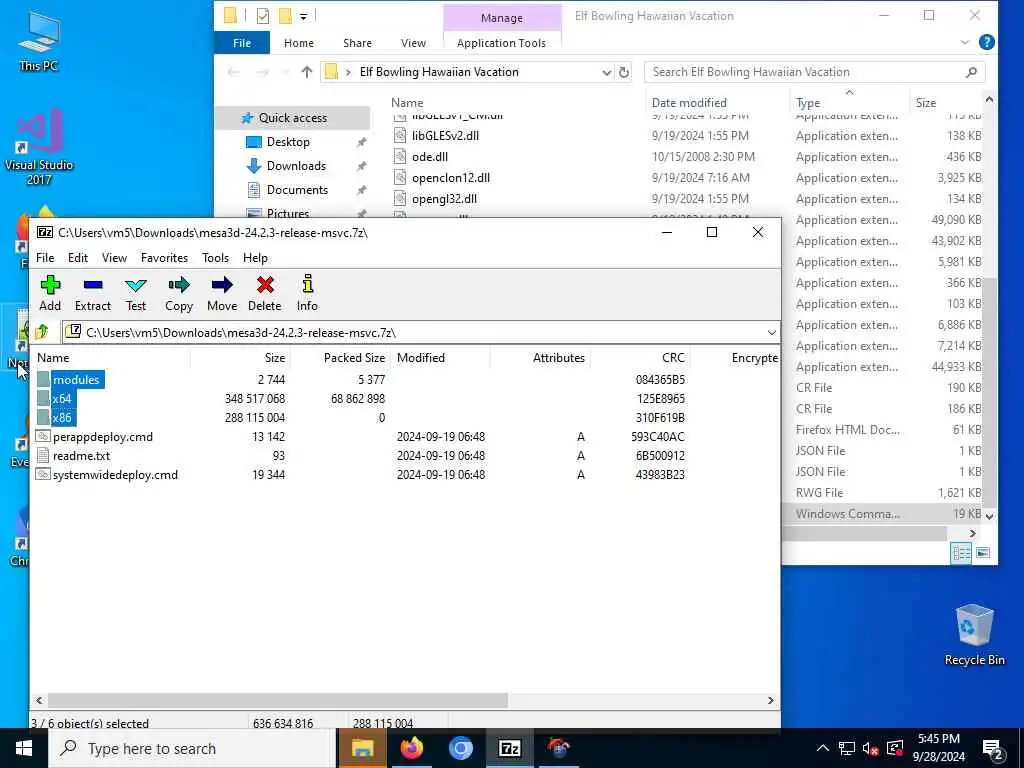Viewport: 1024px width, 768px height.
Task: Open the This PC desktop icon
Action: (x=39, y=40)
